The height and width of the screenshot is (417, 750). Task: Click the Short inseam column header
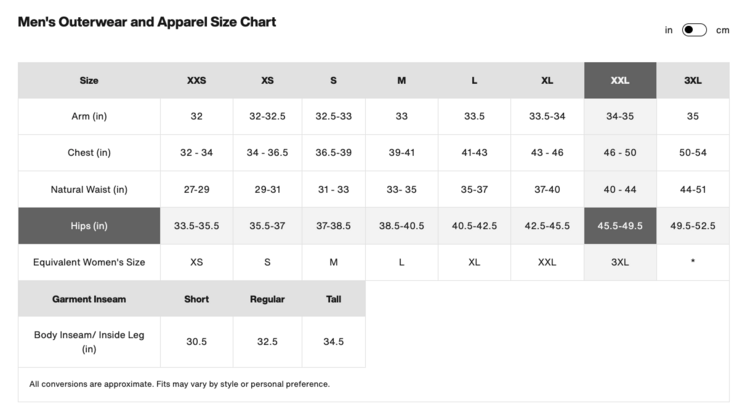coord(196,299)
